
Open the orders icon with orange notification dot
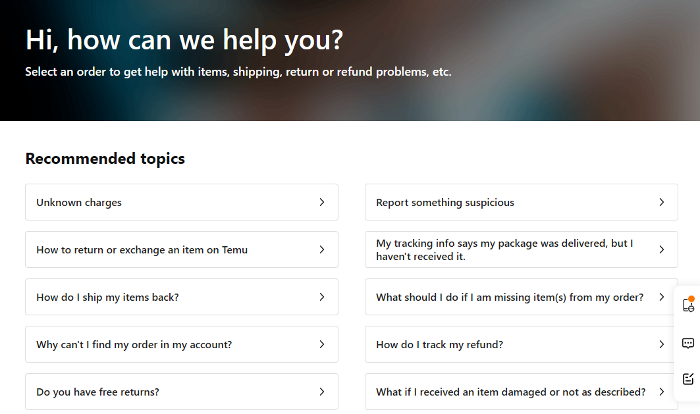[x=688, y=305]
